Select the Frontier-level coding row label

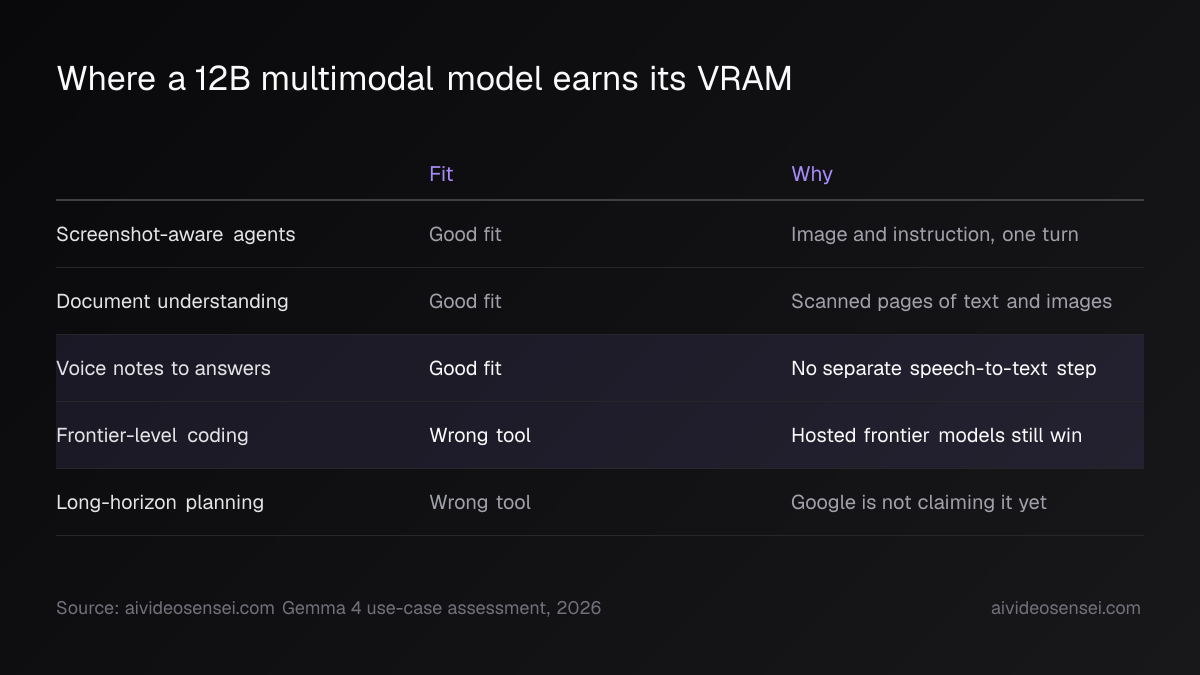click(x=152, y=435)
